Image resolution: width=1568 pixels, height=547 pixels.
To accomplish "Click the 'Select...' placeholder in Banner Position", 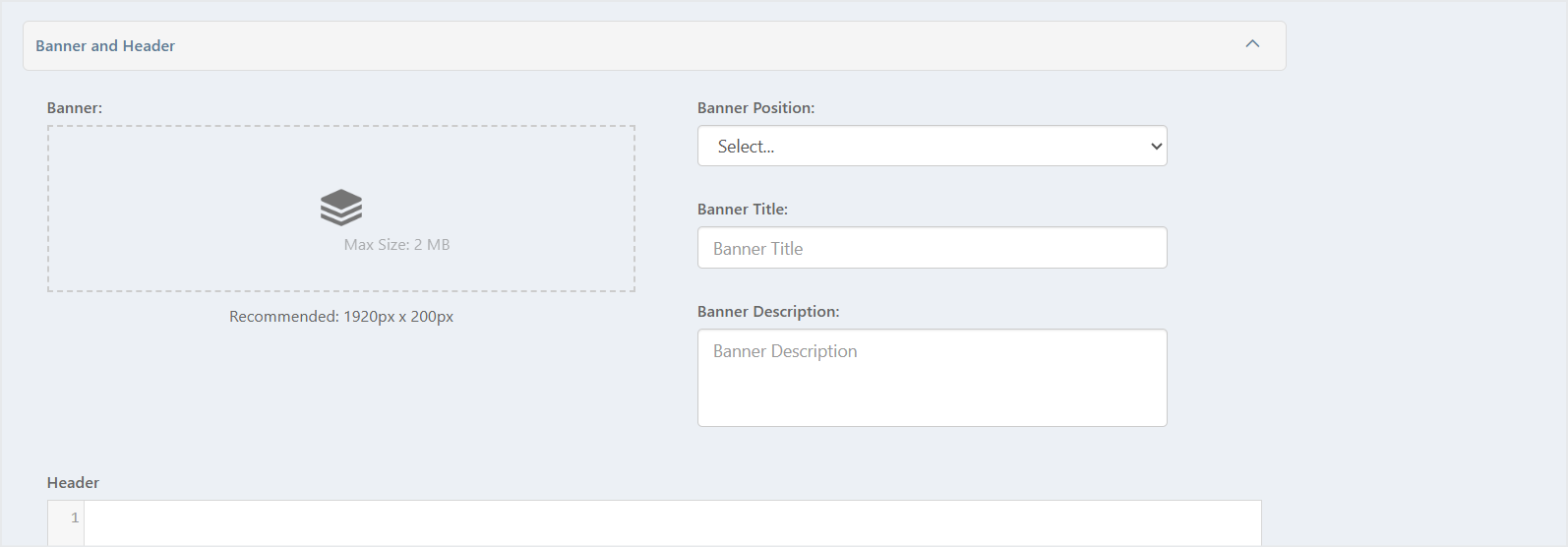I will pos(746,147).
